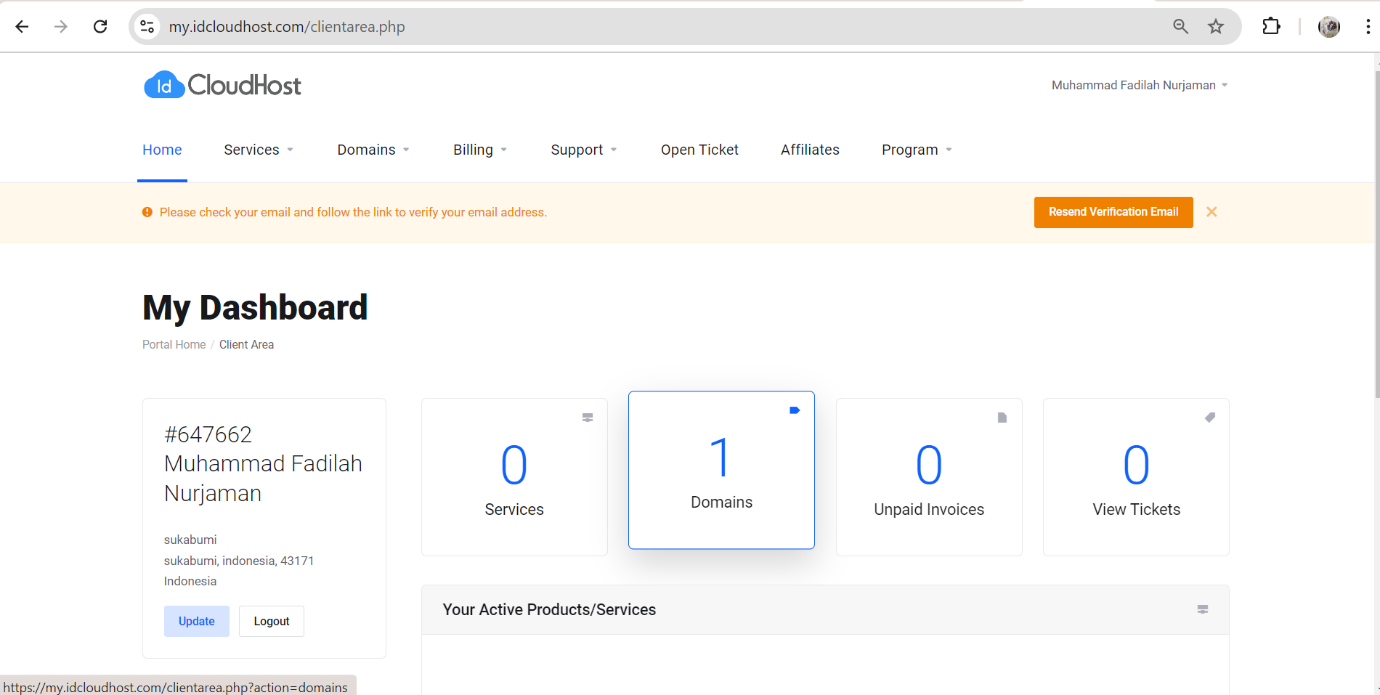Expand the Program menu
Screen dimensions: 1380x695
pos(918,150)
